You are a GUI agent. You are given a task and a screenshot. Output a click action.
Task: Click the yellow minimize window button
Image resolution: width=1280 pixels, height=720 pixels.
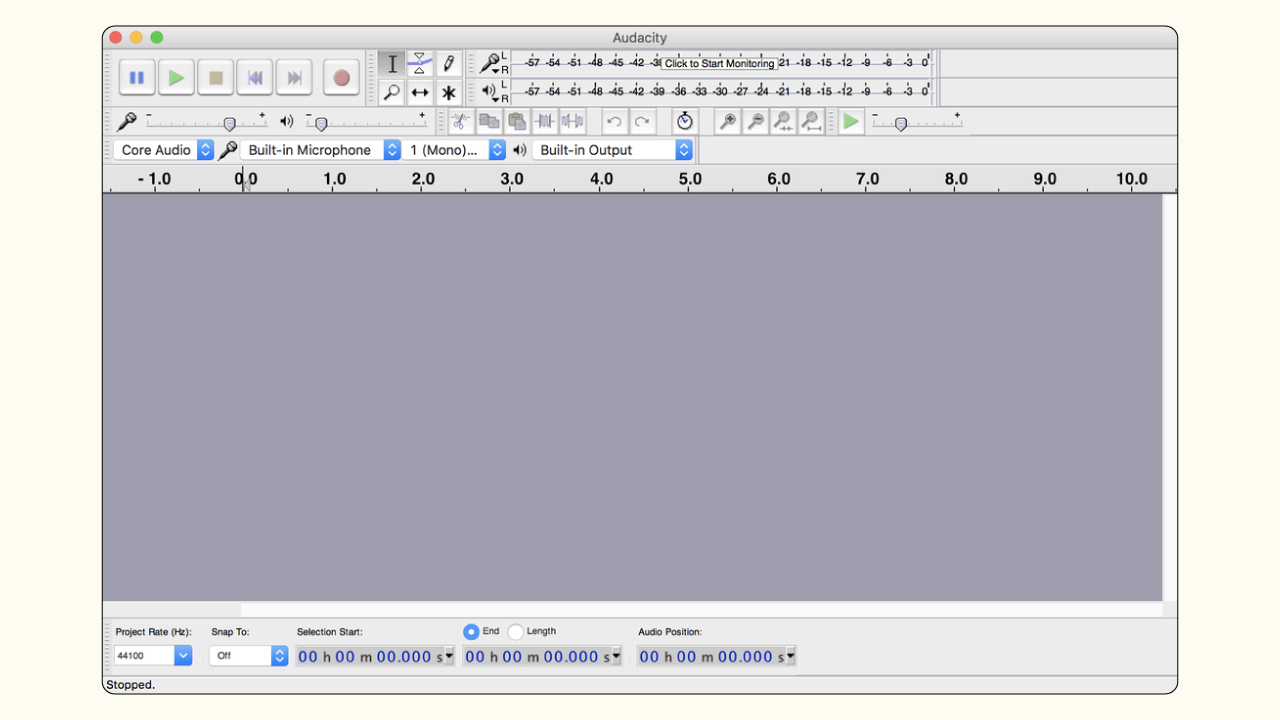pyautogui.click(x=136, y=37)
